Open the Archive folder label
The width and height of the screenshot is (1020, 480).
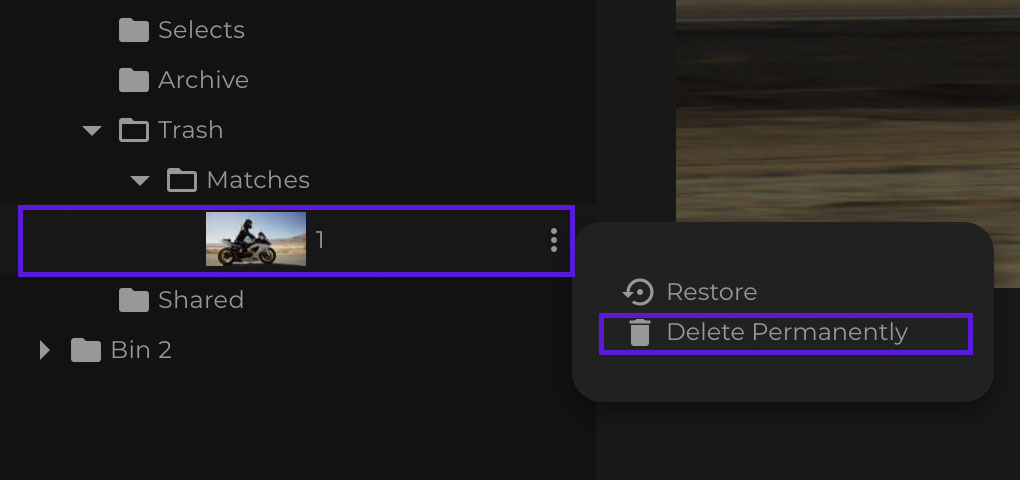[203, 80]
